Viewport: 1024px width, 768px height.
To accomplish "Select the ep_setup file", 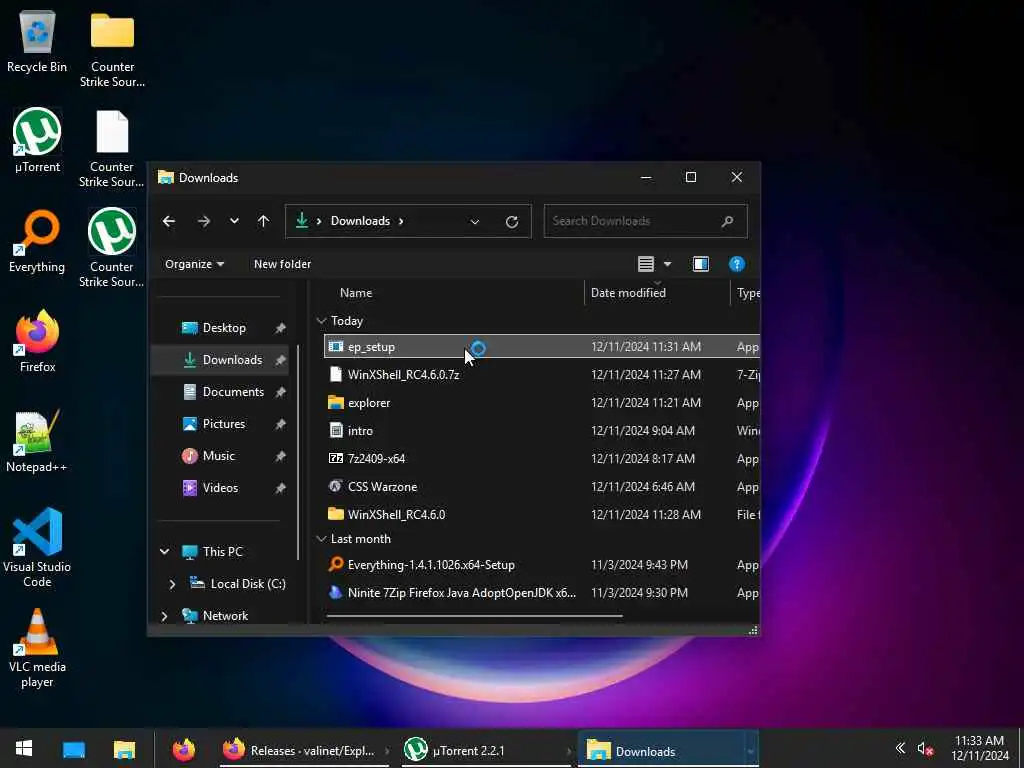I will [541, 347].
